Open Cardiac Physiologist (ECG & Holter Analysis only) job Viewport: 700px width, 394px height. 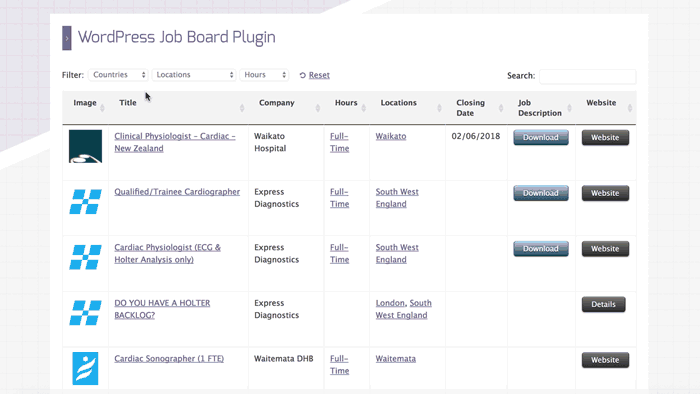click(167, 253)
